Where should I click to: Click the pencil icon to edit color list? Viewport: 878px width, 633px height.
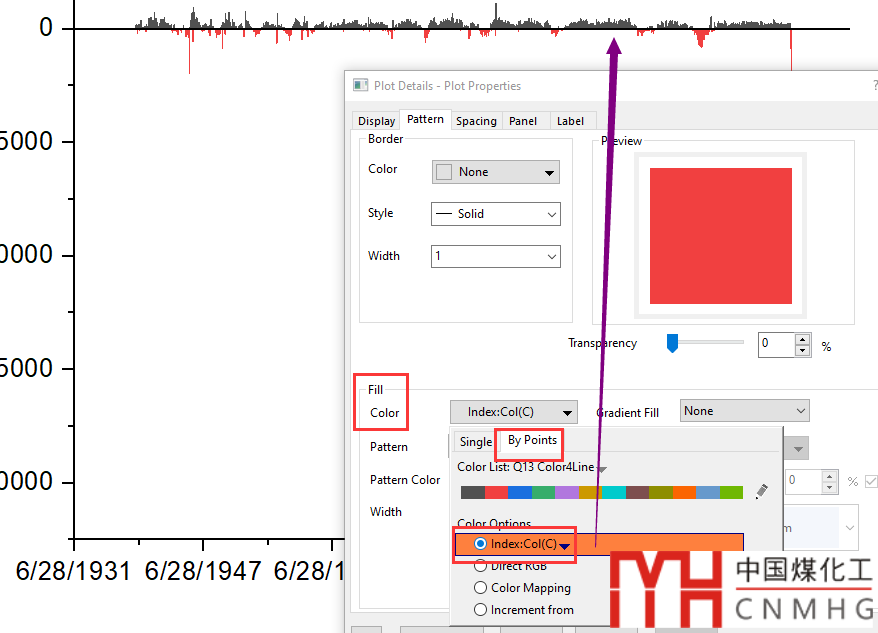pyautogui.click(x=762, y=491)
